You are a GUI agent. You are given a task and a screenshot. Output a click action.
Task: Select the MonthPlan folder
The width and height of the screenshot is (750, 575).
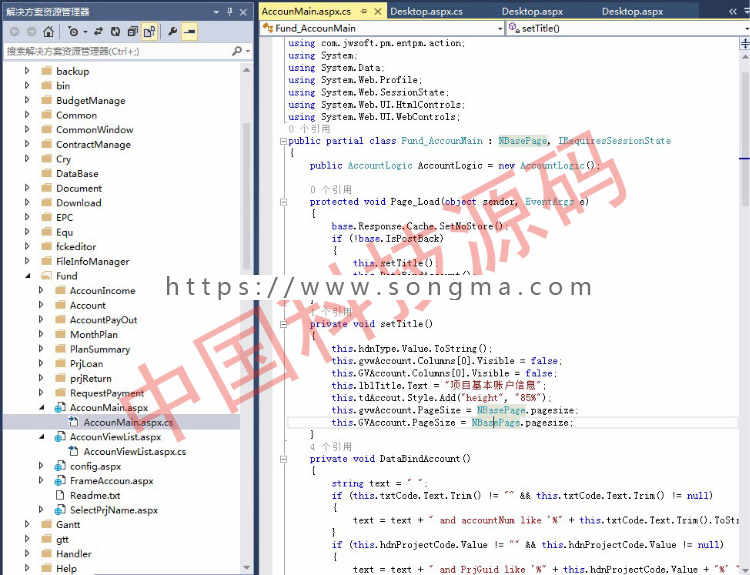[94, 334]
